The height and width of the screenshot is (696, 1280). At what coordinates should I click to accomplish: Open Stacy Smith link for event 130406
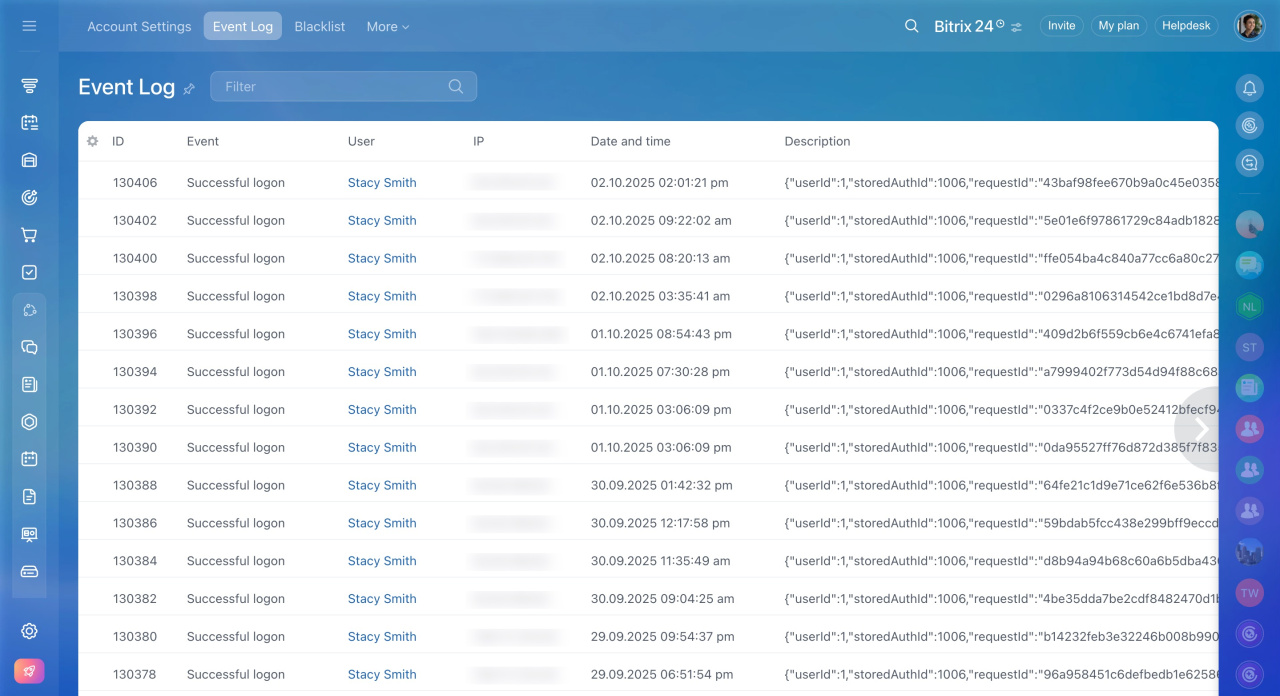[x=382, y=183]
